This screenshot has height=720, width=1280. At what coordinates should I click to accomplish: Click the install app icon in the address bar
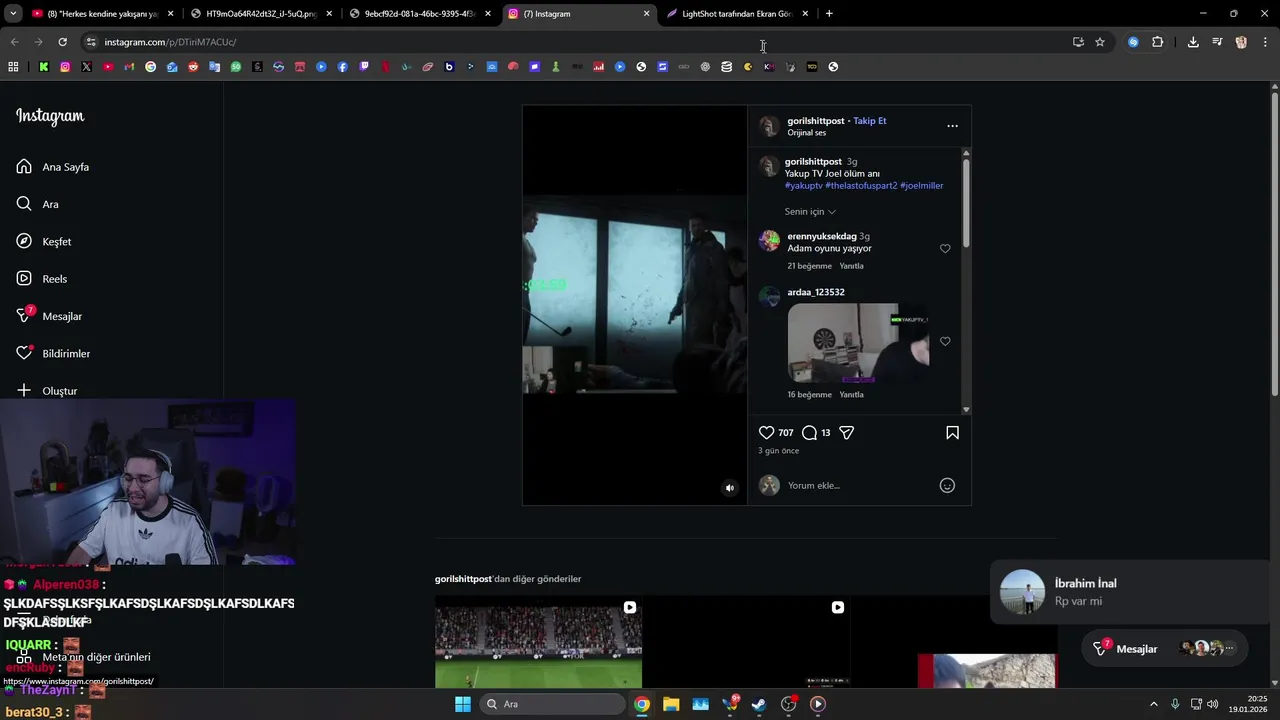[x=1078, y=42]
